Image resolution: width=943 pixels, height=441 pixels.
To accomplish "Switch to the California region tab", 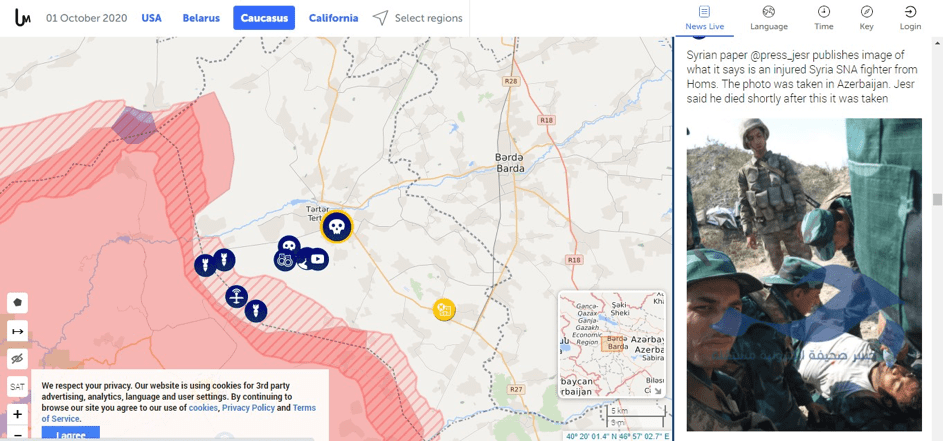I will (333, 18).
